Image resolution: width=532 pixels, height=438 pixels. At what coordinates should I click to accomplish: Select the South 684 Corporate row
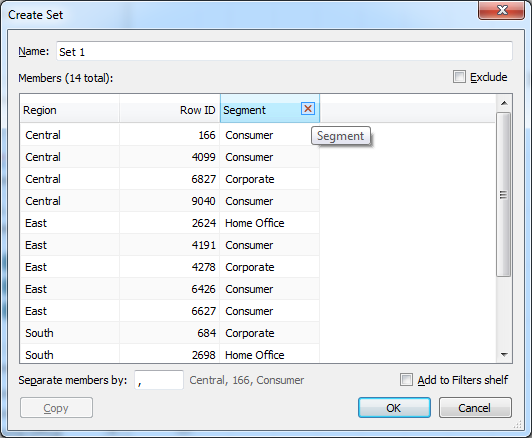170,333
